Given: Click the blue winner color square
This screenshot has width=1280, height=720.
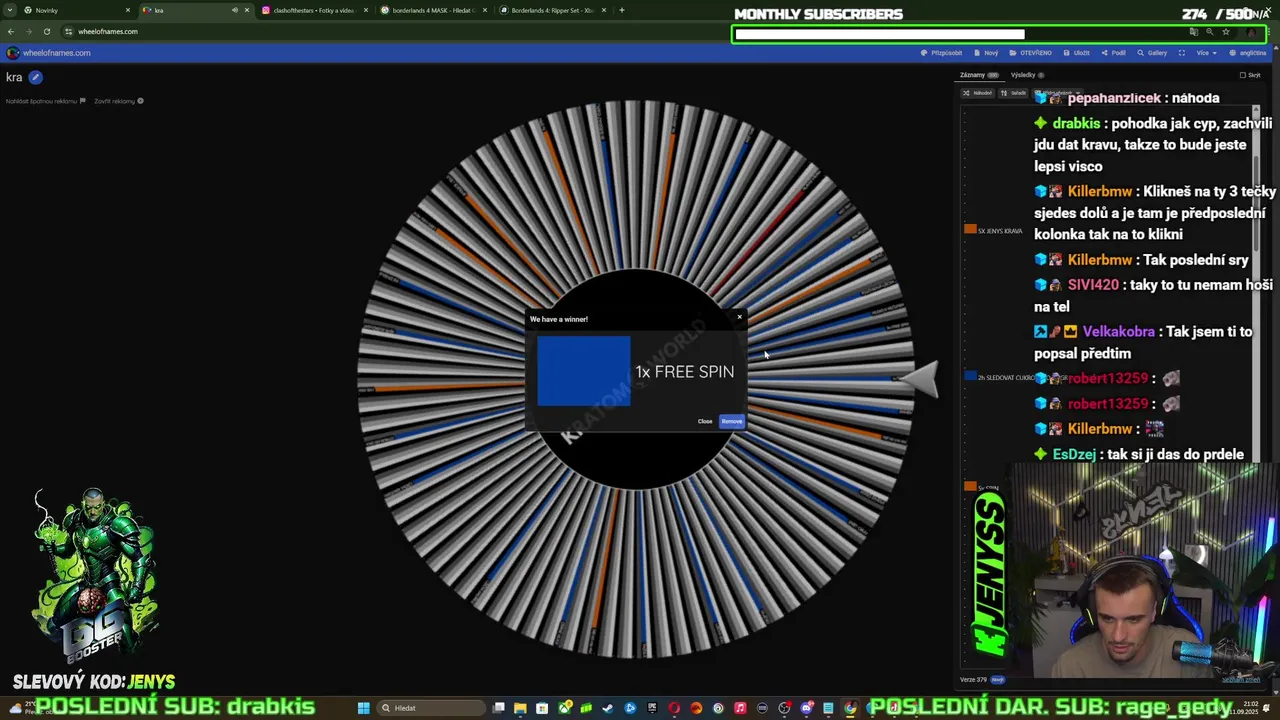Looking at the screenshot, I should [x=584, y=371].
